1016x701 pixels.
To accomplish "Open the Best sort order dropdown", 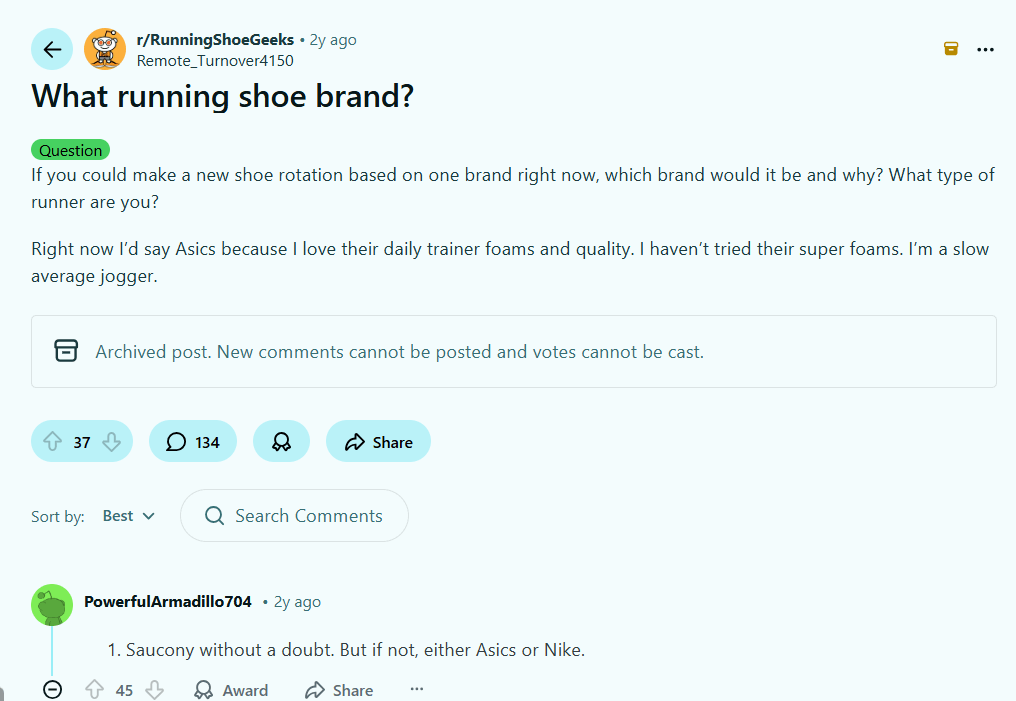I will [128, 515].
